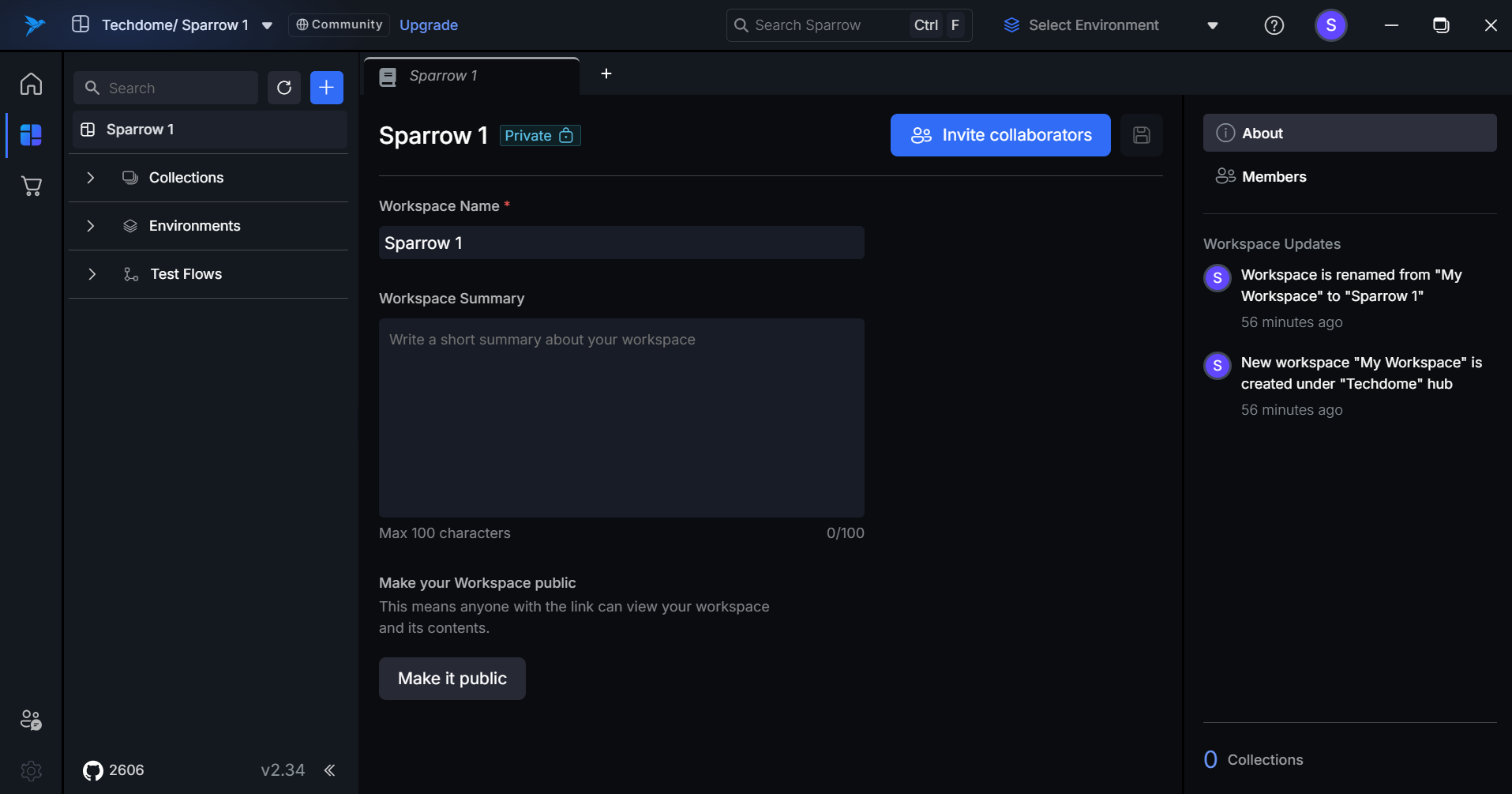Switch to the Members tab
The image size is (1512, 794).
coord(1273,177)
